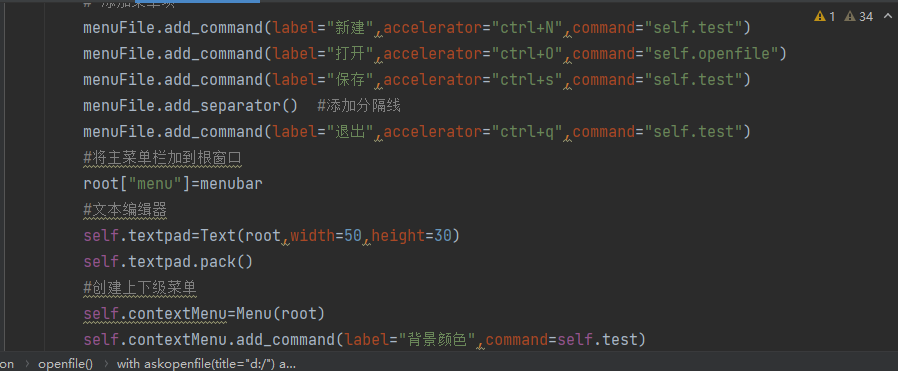Click the chevron before the openfile() breadcrumb
This screenshot has height=371, width=898.
click(x=26, y=364)
